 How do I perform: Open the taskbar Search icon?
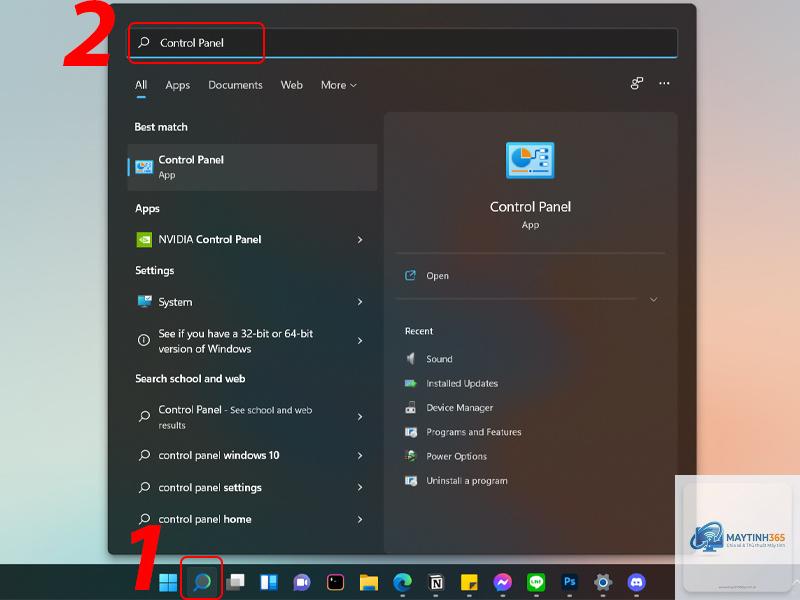tap(202, 582)
